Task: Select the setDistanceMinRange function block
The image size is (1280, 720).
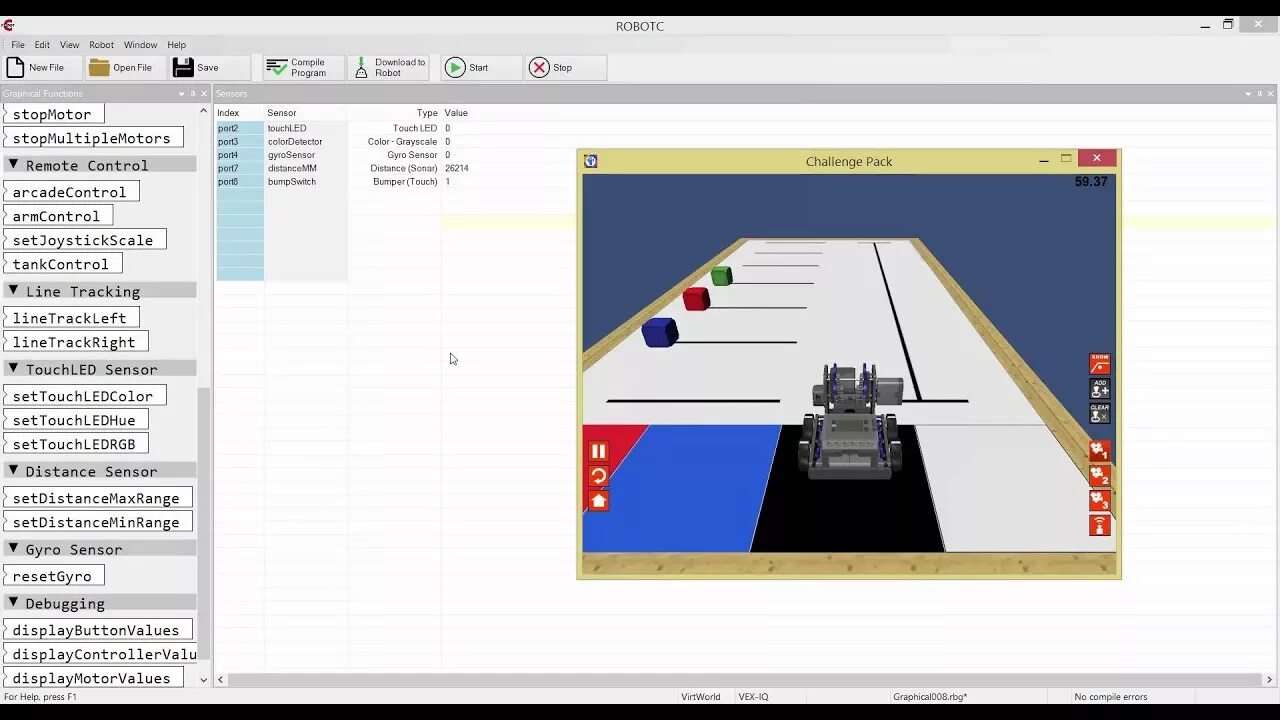Action: point(97,522)
